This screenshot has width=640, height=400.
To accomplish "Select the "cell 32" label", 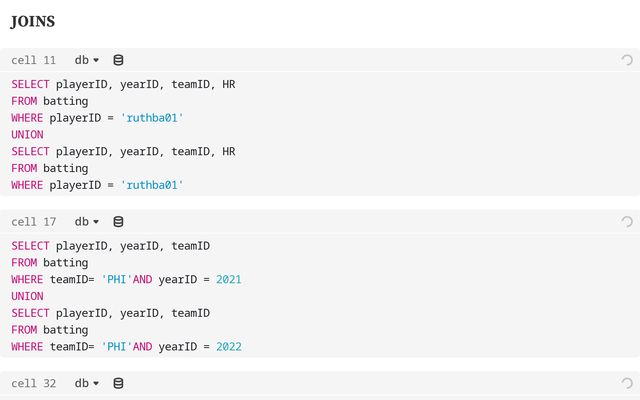I will [x=34, y=384].
